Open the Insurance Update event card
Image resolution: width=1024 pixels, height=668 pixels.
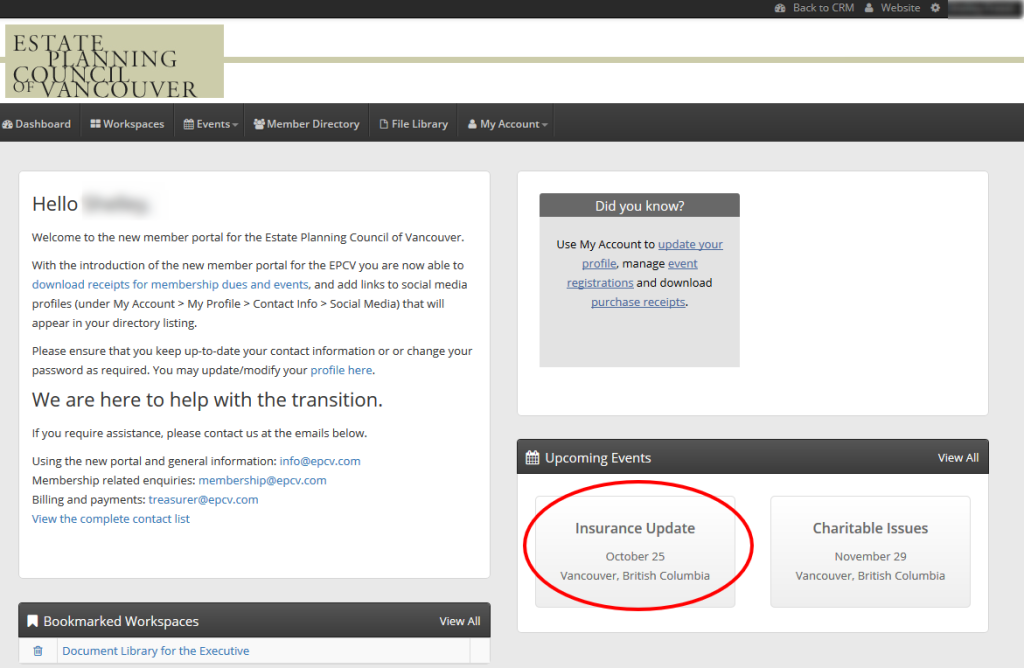(635, 551)
